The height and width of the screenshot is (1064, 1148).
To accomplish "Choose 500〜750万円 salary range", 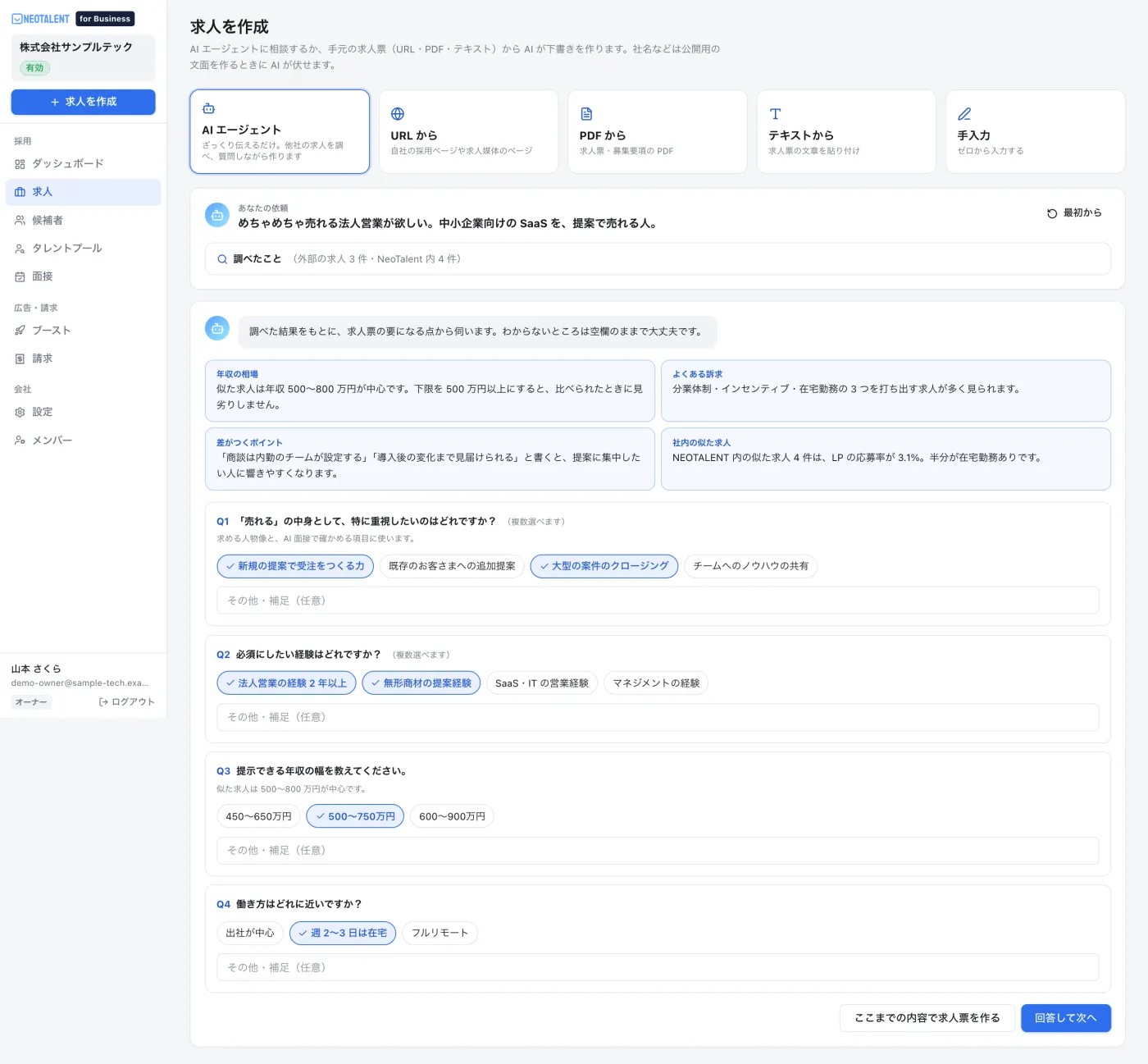I will click(x=355, y=816).
